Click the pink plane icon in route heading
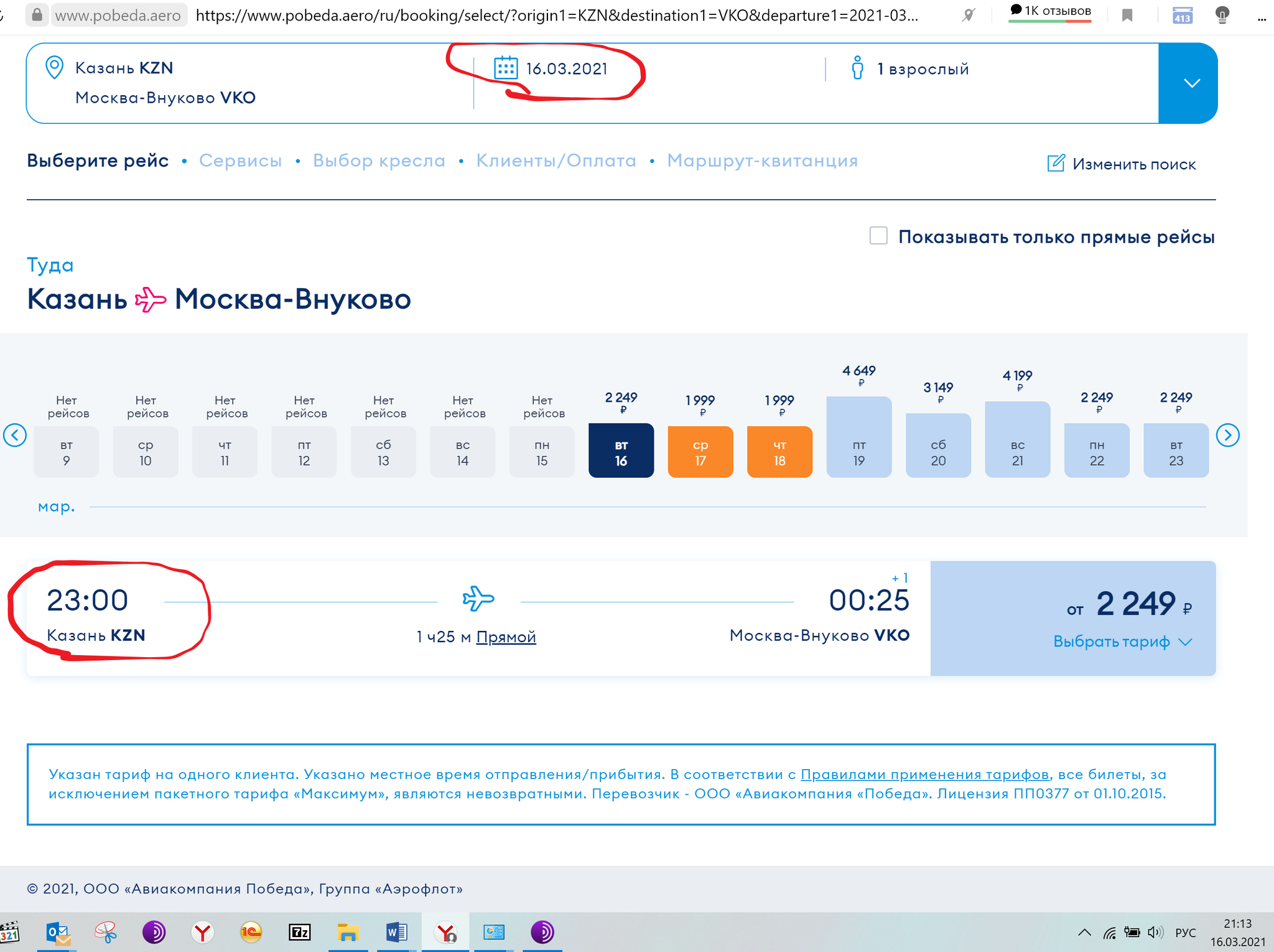Viewport: 1274px width, 952px height. 151,299
